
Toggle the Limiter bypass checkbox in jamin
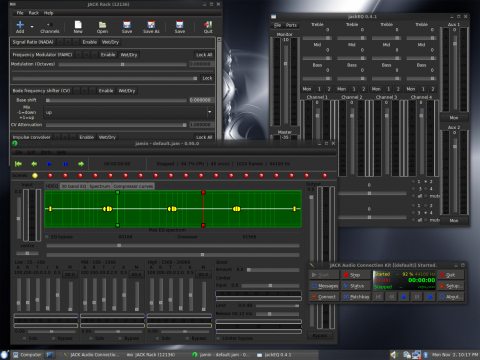pos(218,338)
